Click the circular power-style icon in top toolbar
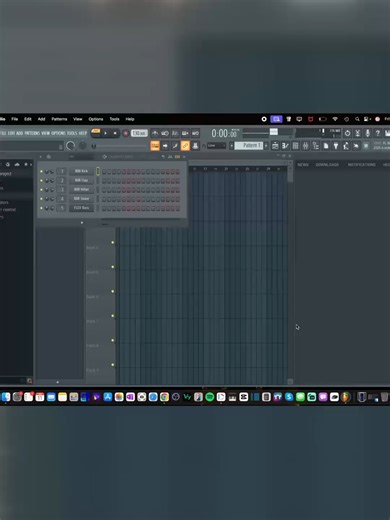Viewport: 390px width, 520px height. pos(347,133)
